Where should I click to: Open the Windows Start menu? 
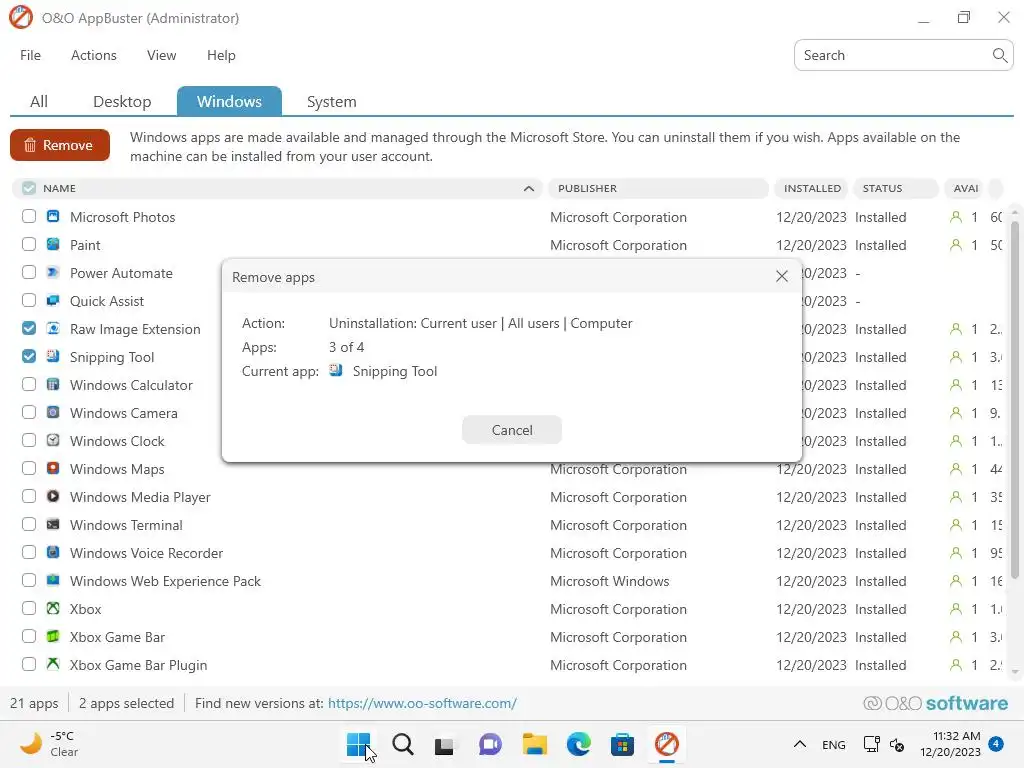tap(359, 744)
